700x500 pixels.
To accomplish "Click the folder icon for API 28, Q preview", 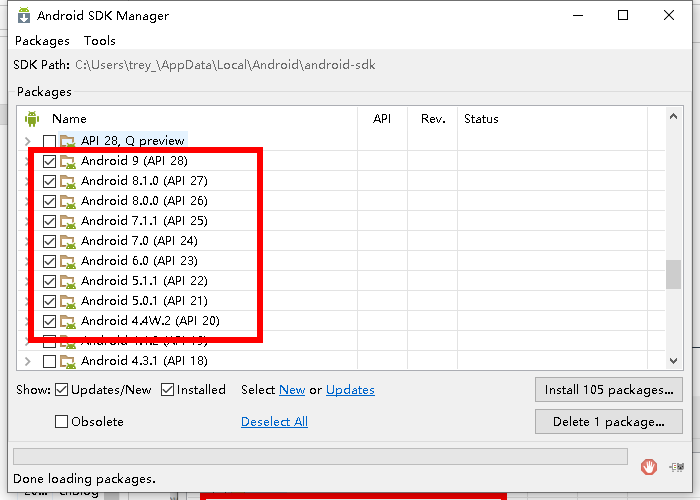I will tap(67, 141).
